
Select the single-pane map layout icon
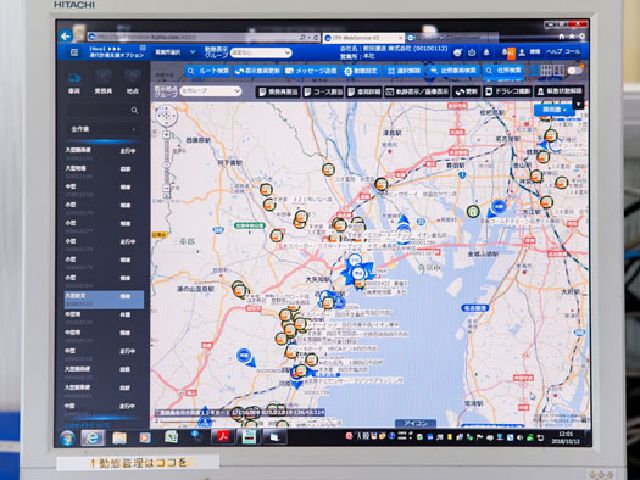pos(534,71)
